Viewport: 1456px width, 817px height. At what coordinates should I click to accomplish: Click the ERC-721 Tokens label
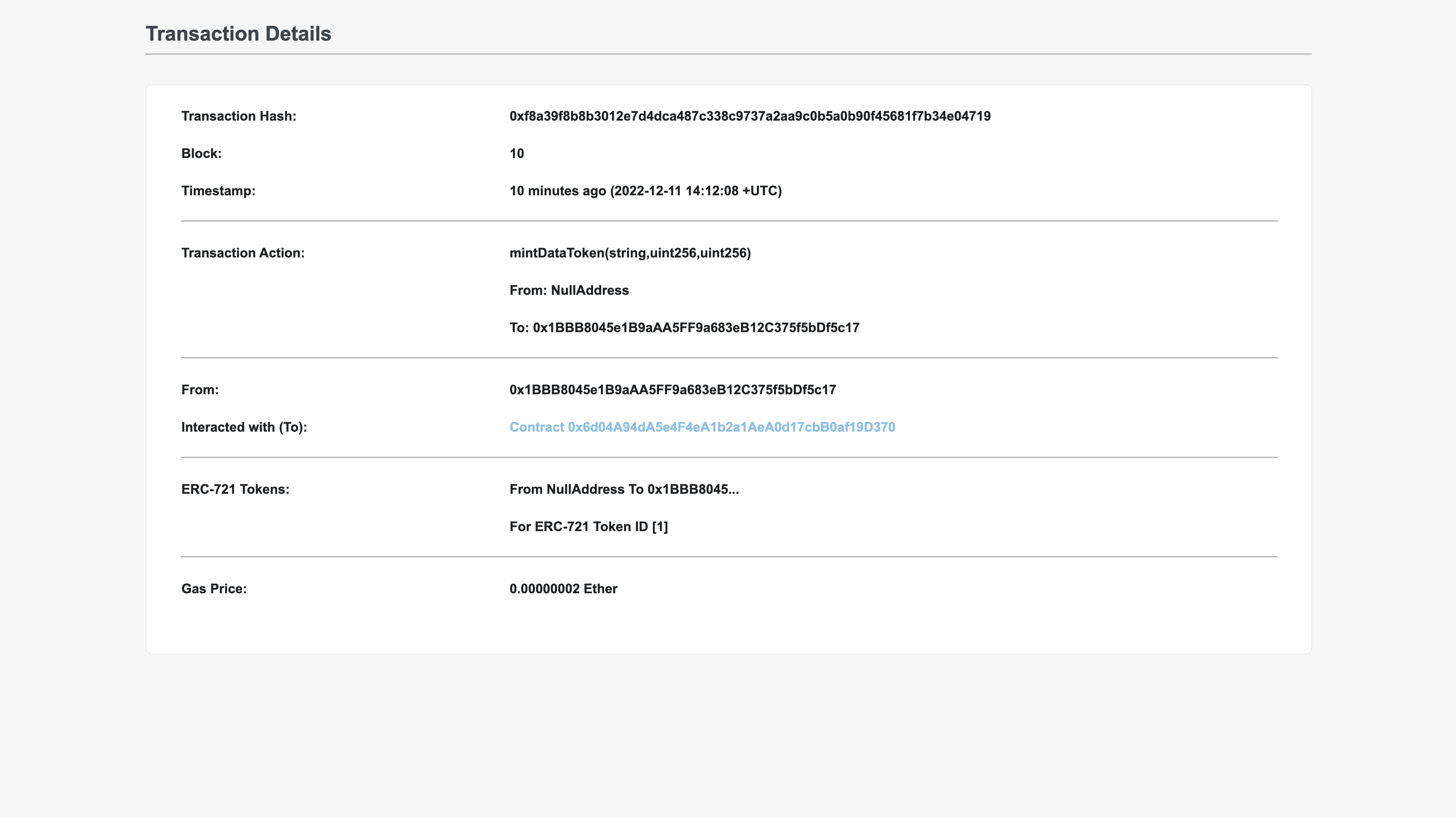235,489
